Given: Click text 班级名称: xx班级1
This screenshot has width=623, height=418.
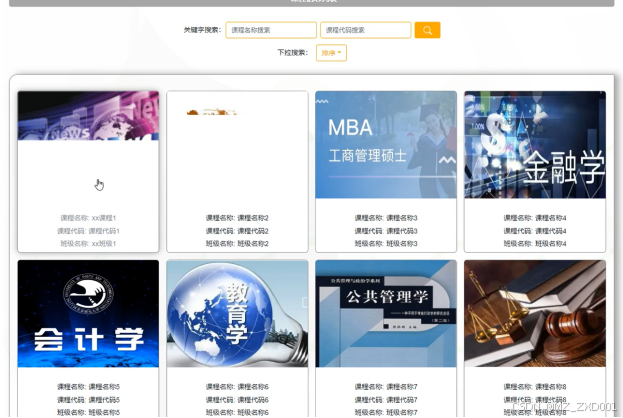Looking at the screenshot, I should click(88, 244).
